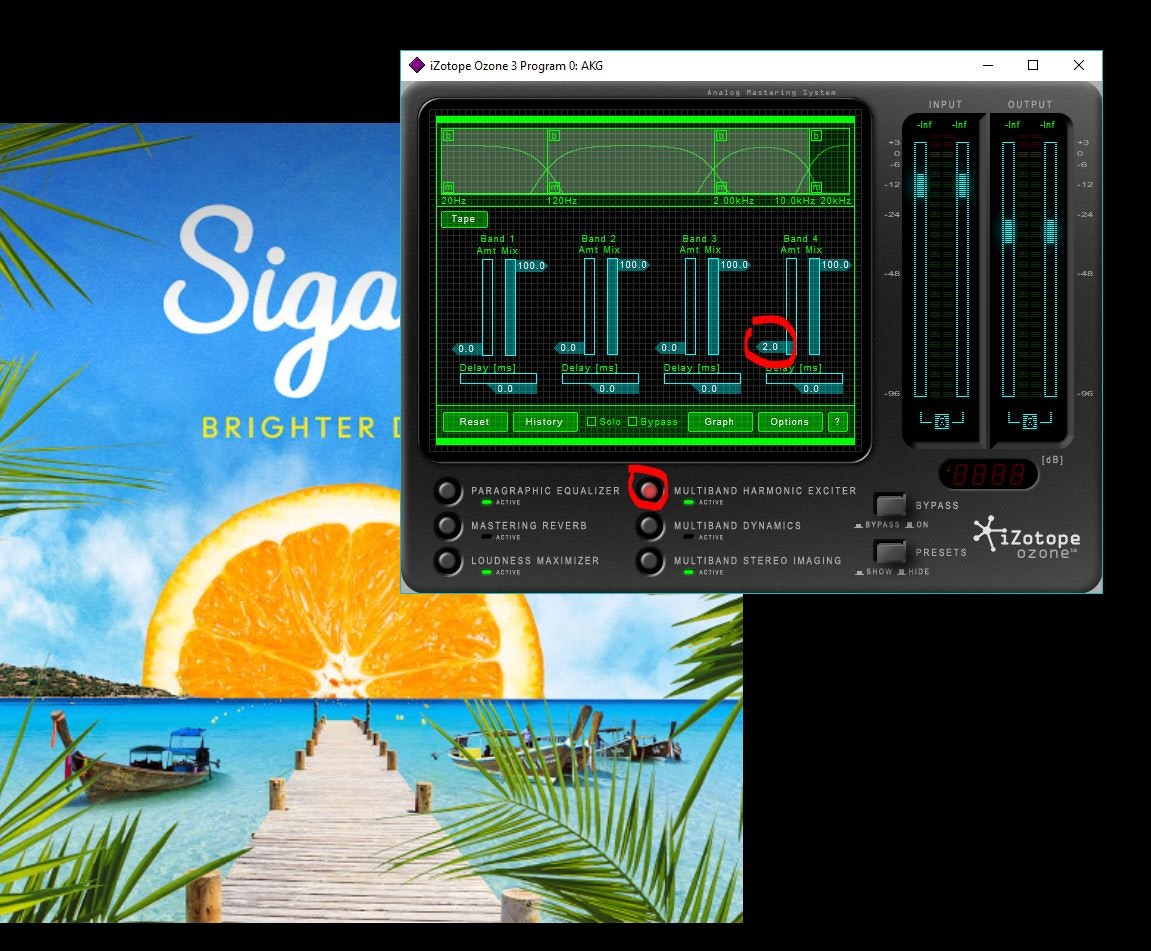The width and height of the screenshot is (1151, 951).
Task: Open the Loudness Maximizer module
Action: pyautogui.click(x=449, y=561)
